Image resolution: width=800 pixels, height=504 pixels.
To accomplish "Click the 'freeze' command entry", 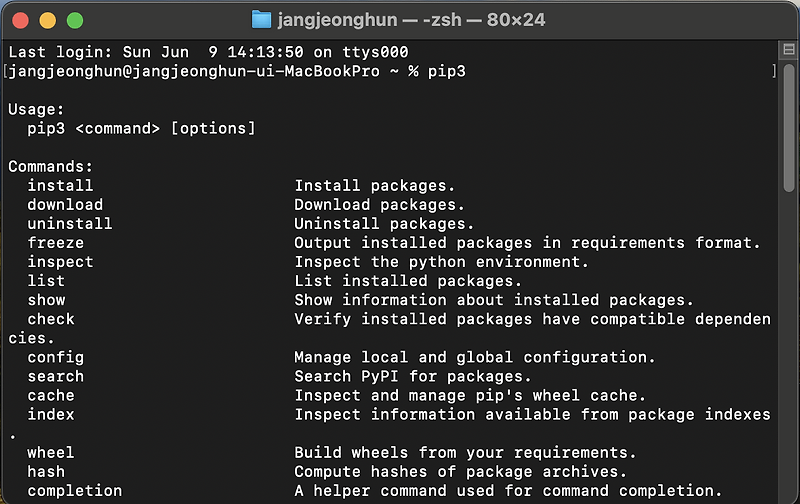I will (56, 243).
